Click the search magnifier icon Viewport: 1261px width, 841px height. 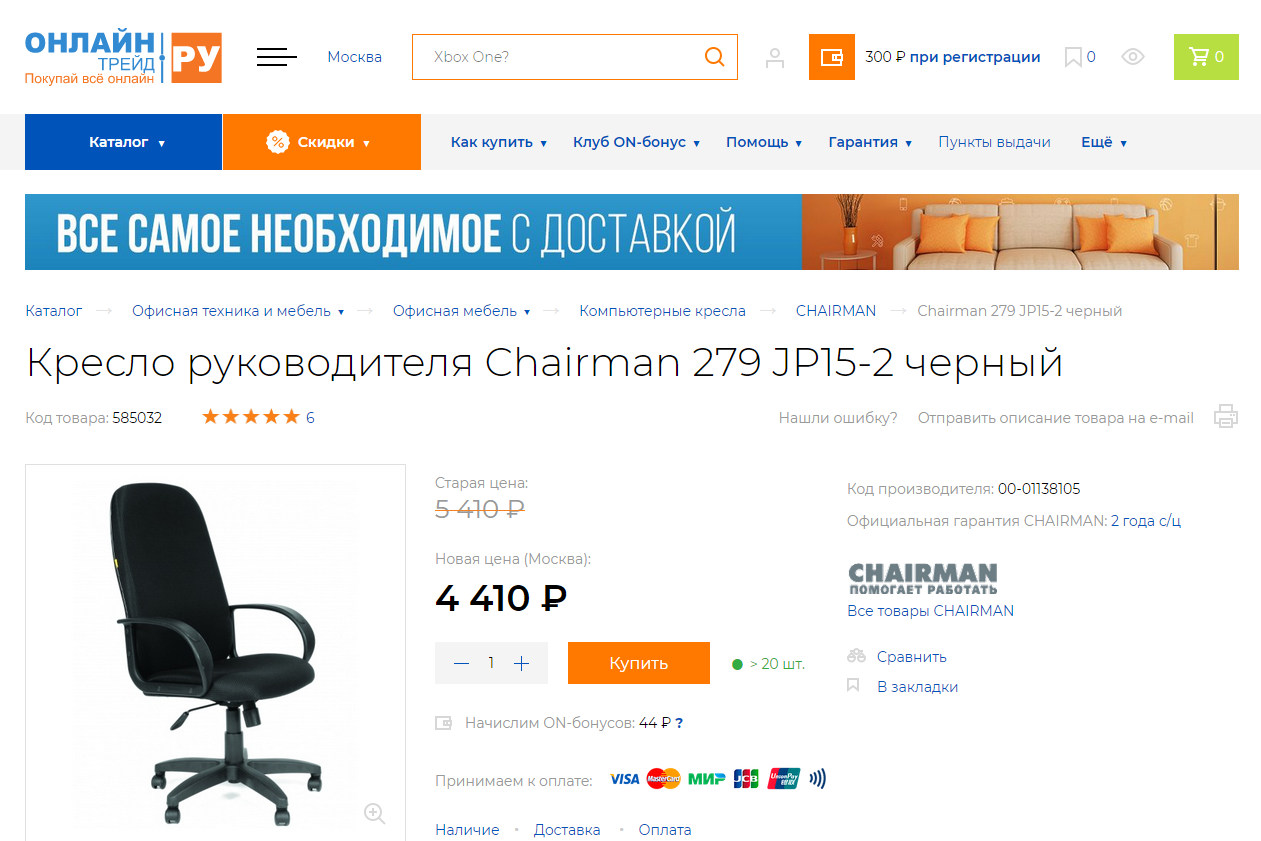coord(714,57)
